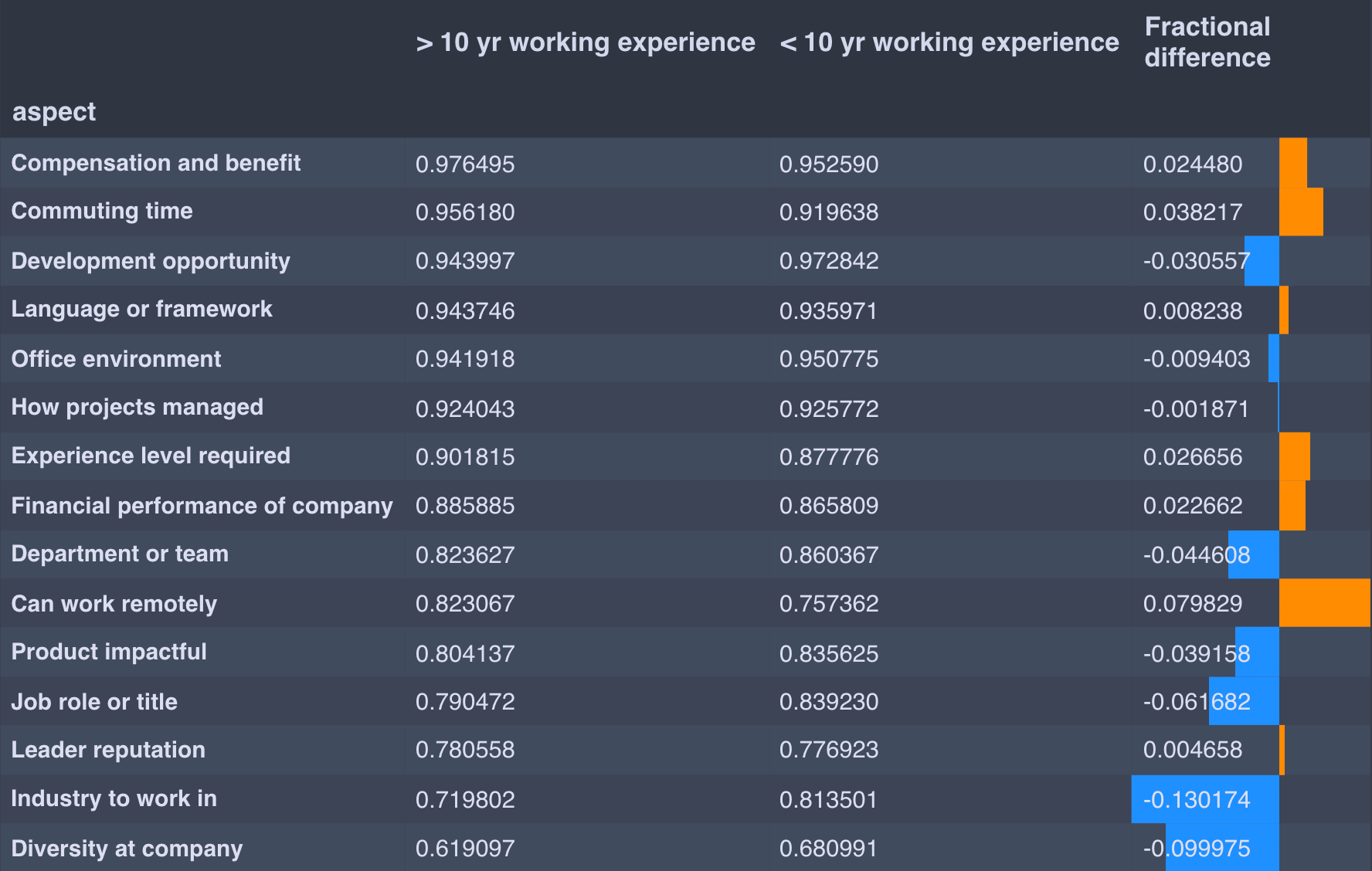Viewport: 1372px width, 871px height.
Task: Click the 'Development opportunity' row label
Action: click(x=151, y=261)
